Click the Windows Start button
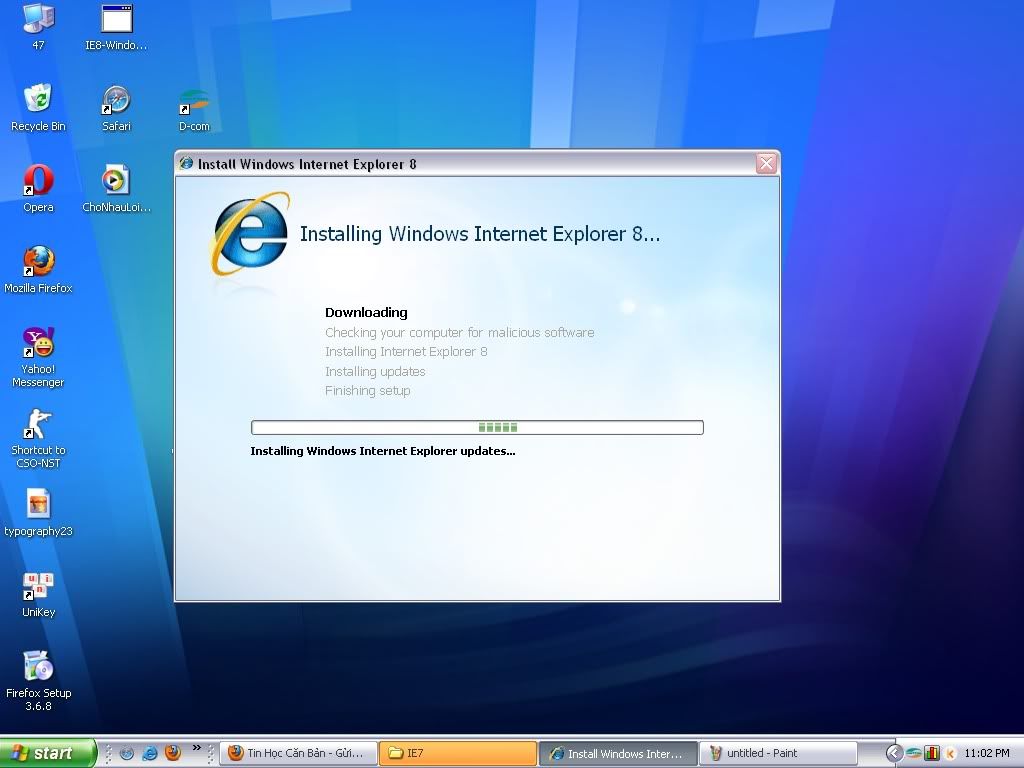Screen dimensions: 1024x768 (x=47, y=753)
